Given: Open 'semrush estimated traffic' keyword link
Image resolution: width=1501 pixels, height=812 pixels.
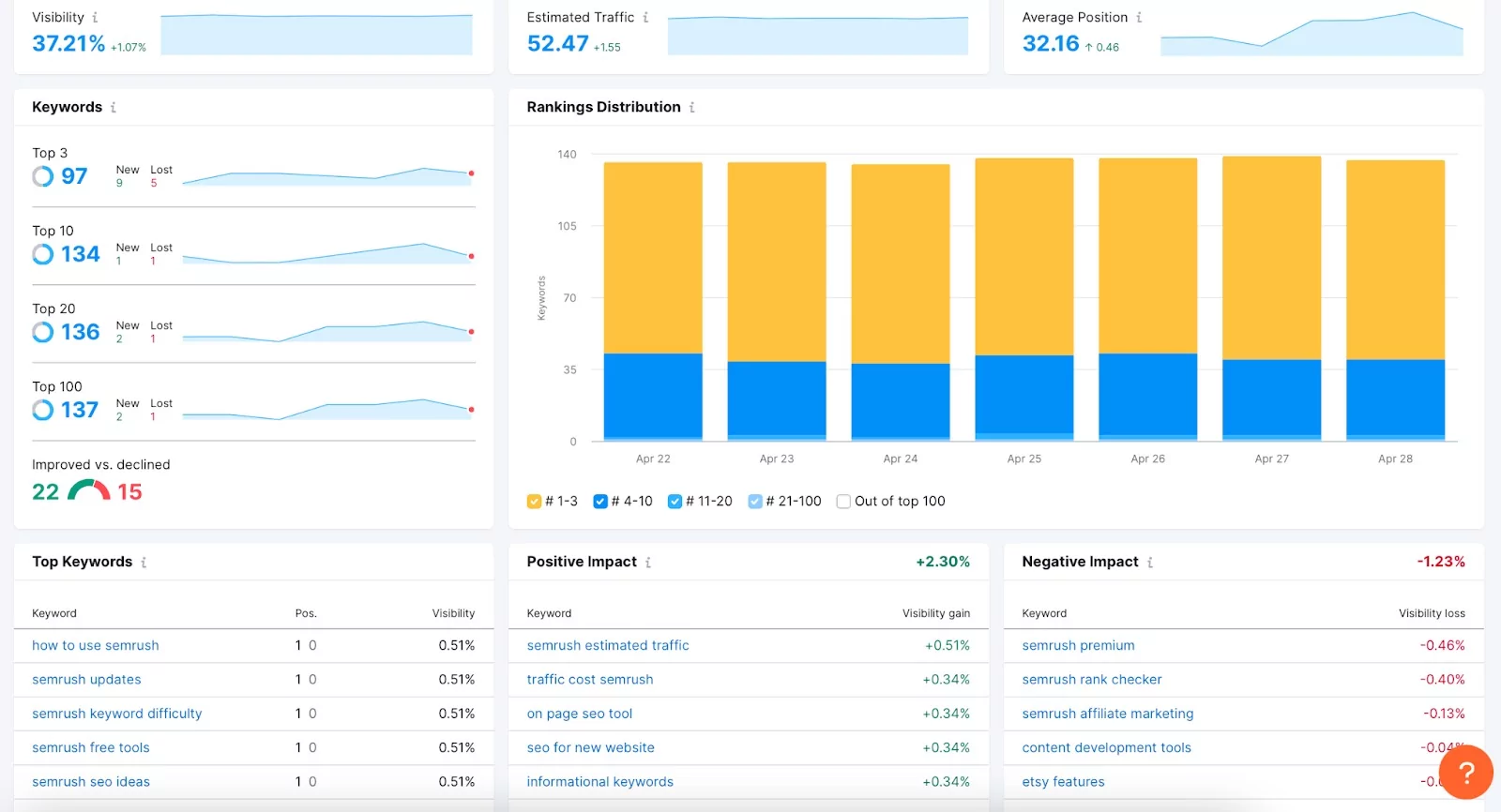Looking at the screenshot, I should point(608,646).
